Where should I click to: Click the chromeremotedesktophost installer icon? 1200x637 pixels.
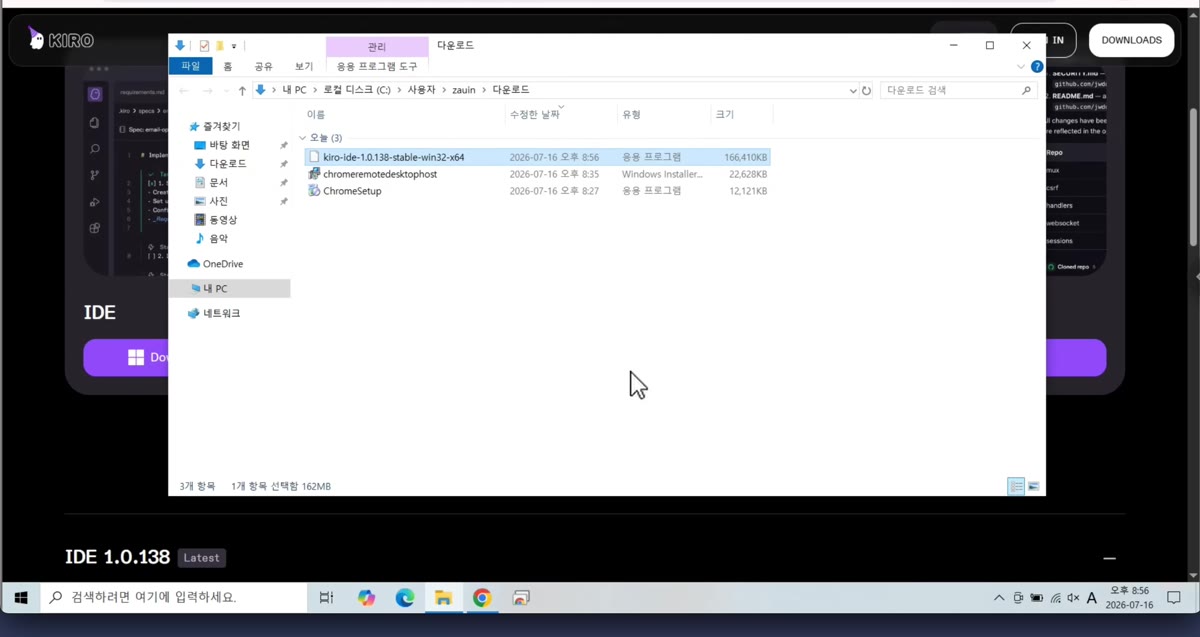pos(314,174)
